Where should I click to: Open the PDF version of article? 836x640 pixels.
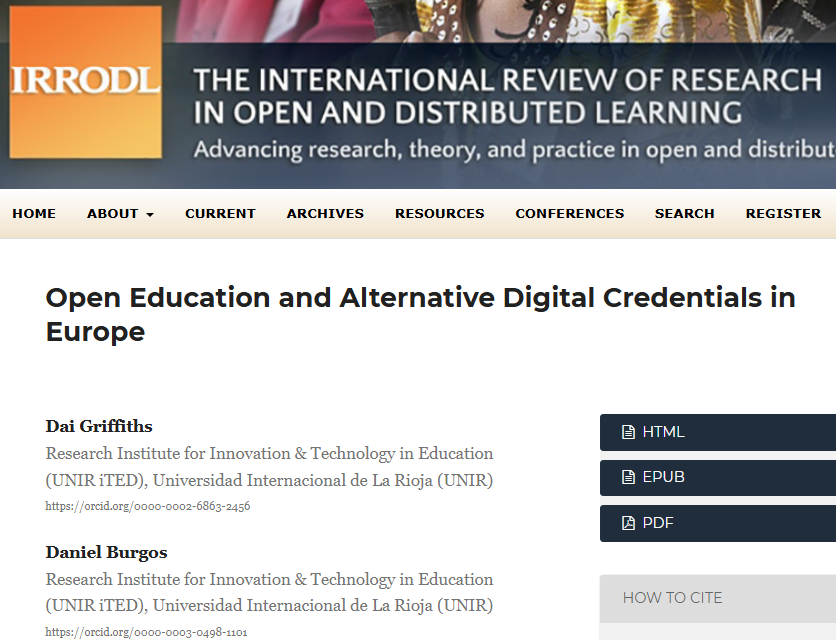point(659,523)
